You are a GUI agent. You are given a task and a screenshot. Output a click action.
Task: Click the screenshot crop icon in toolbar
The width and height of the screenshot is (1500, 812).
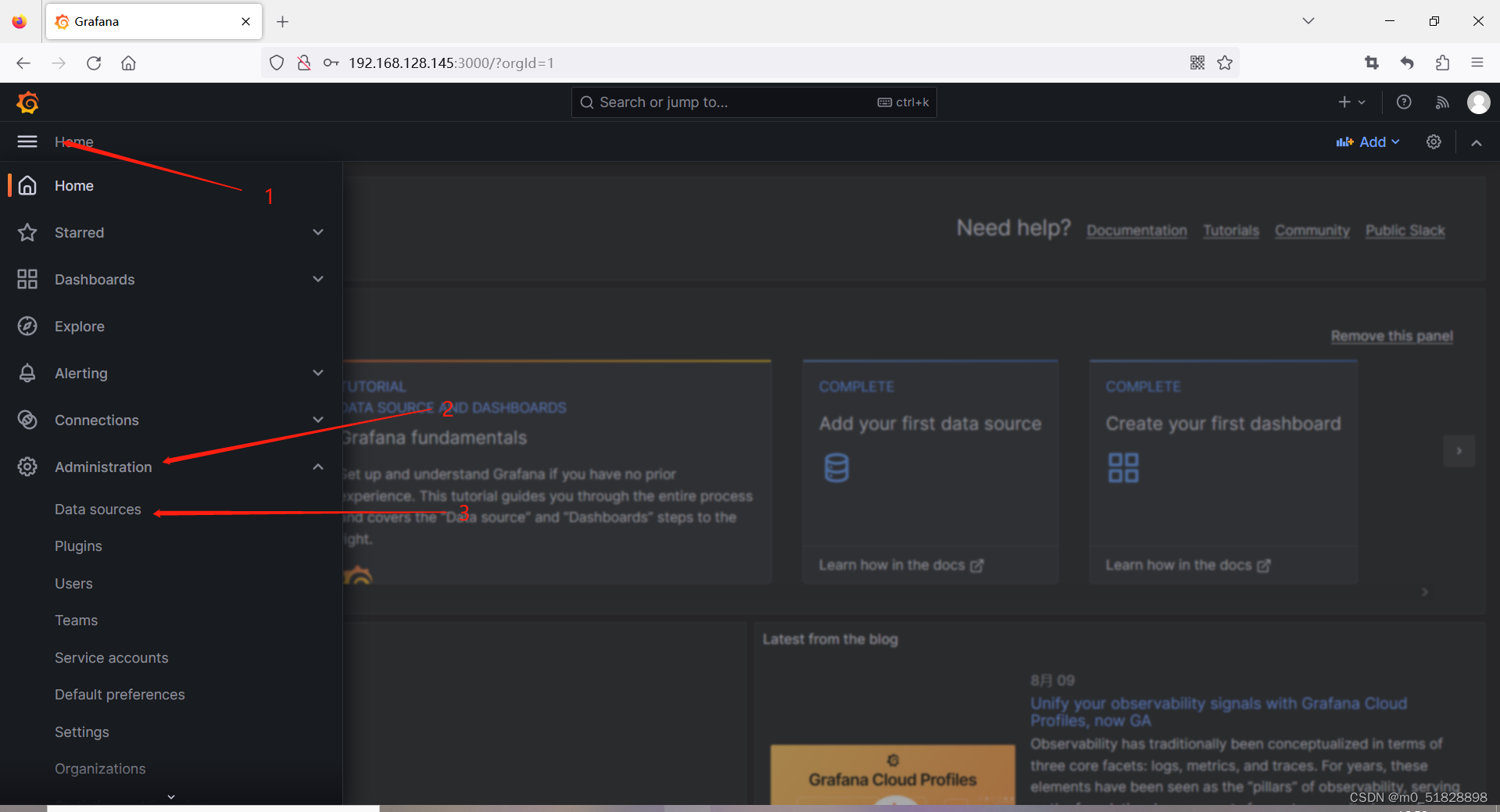tap(1372, 63)
